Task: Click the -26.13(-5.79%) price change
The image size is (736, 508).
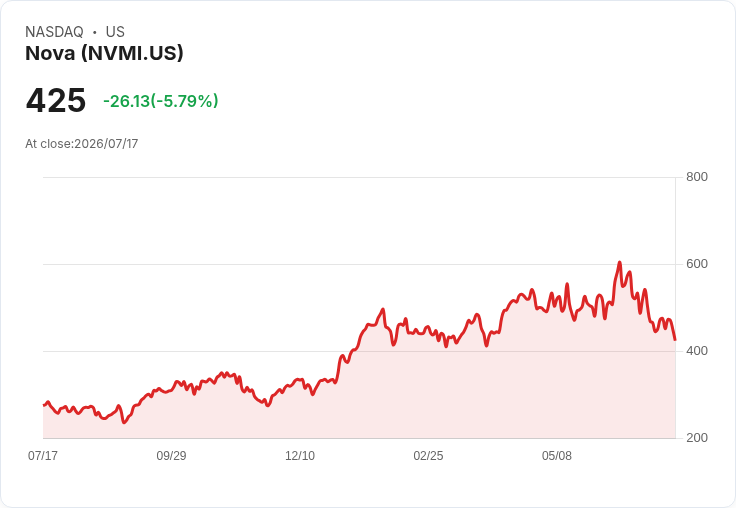Action: tap(161, 101)
